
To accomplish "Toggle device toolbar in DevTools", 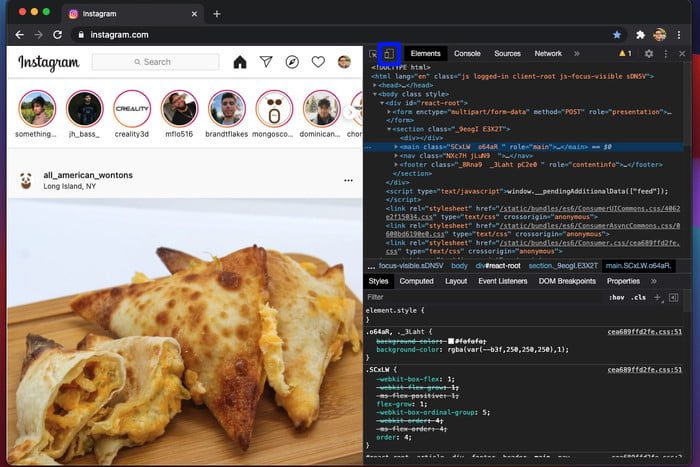I will tap(389, 54).
